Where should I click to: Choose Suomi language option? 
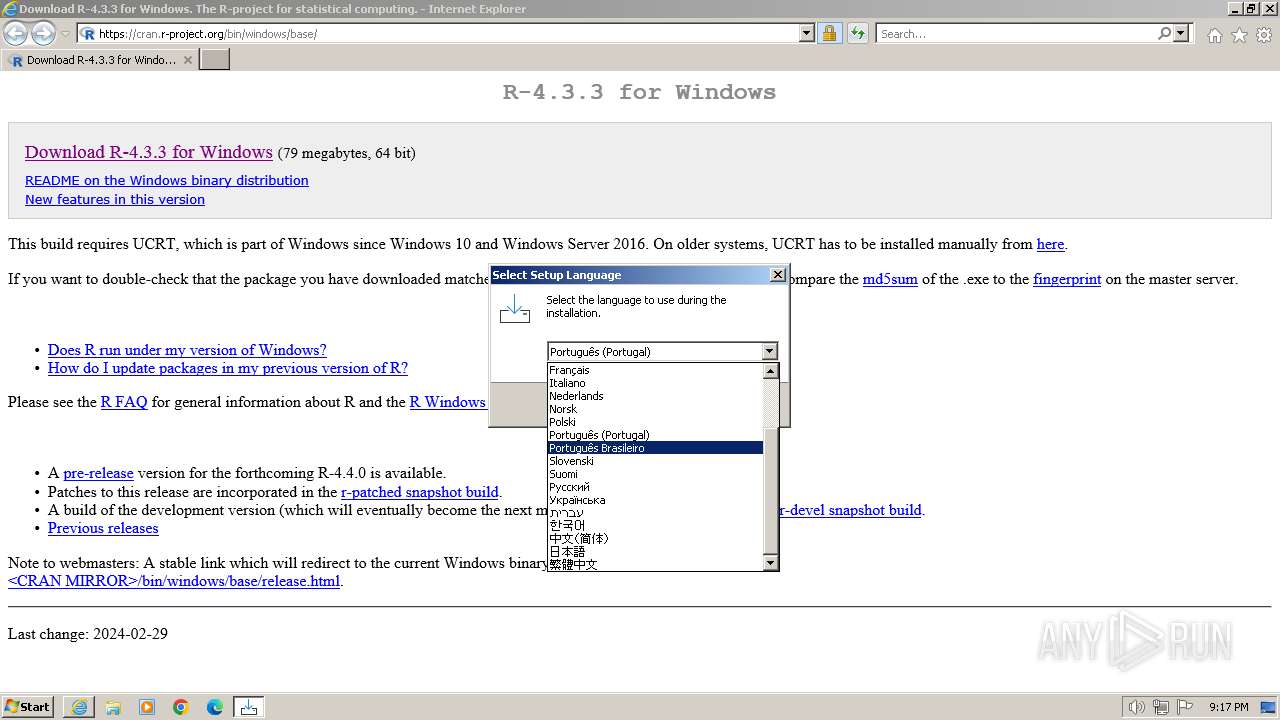tap(655, 474)
